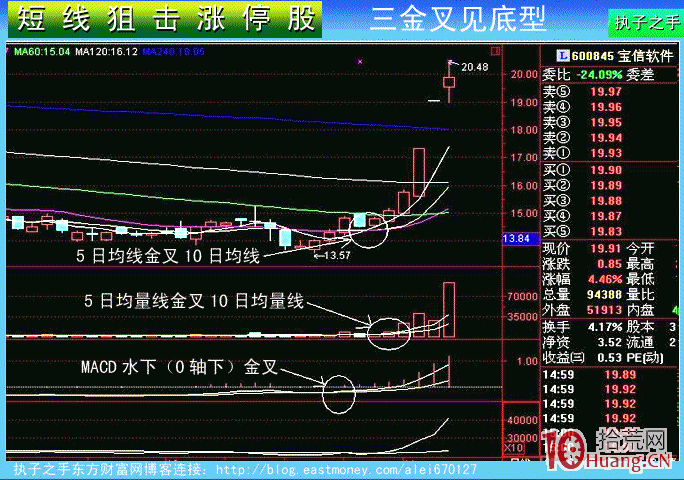Click buy-1 price 19.90
The width and height of the screenshot is (684, 480).
coord(606,170)
